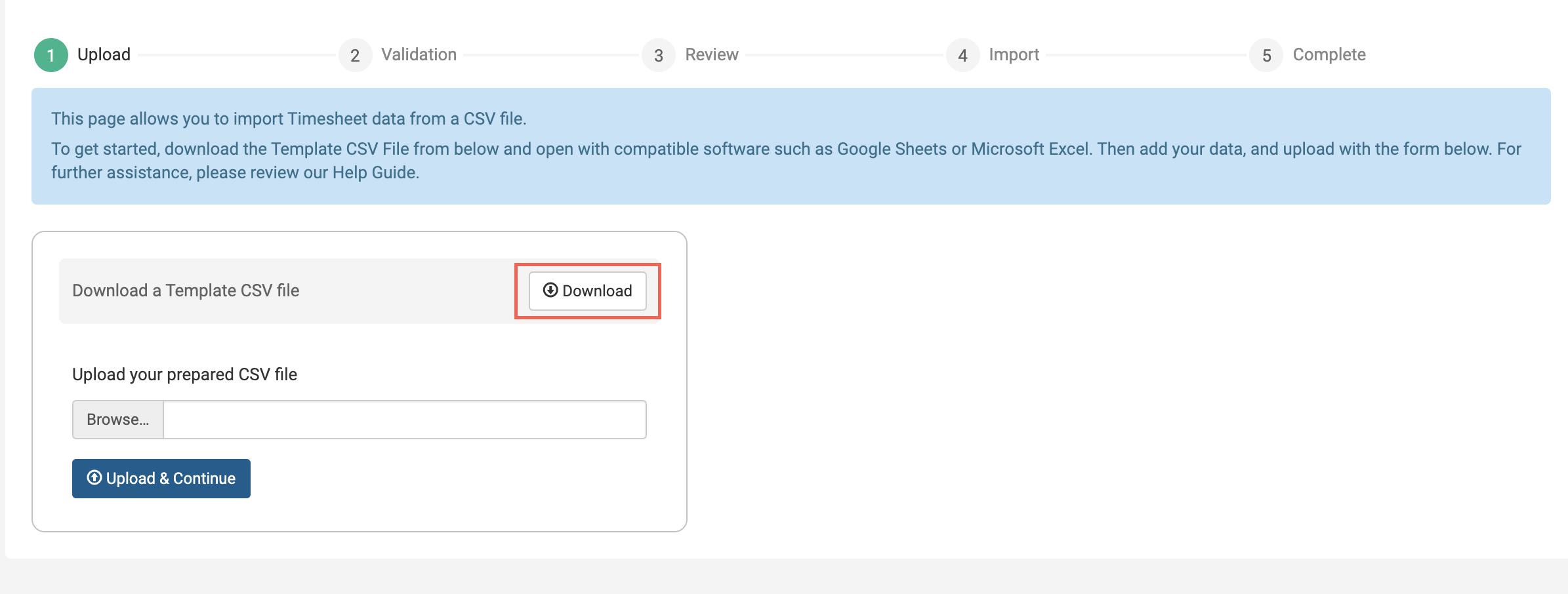Image resolution: width=1568 pixels, height=594 pixels.
Task: Click the upload arrow icon on Upload & Continue
Action: pos(94,478)
